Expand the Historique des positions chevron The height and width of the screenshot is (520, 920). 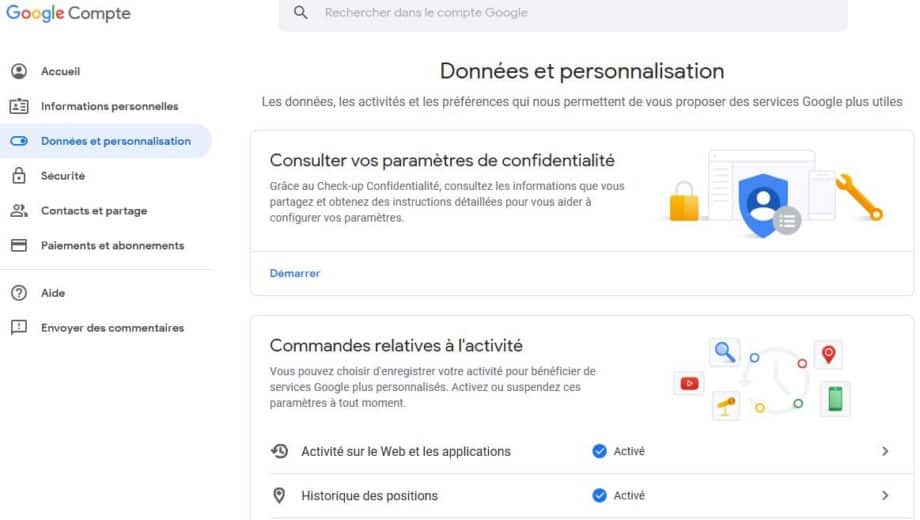pyautogui.click(x=885, y=495)
